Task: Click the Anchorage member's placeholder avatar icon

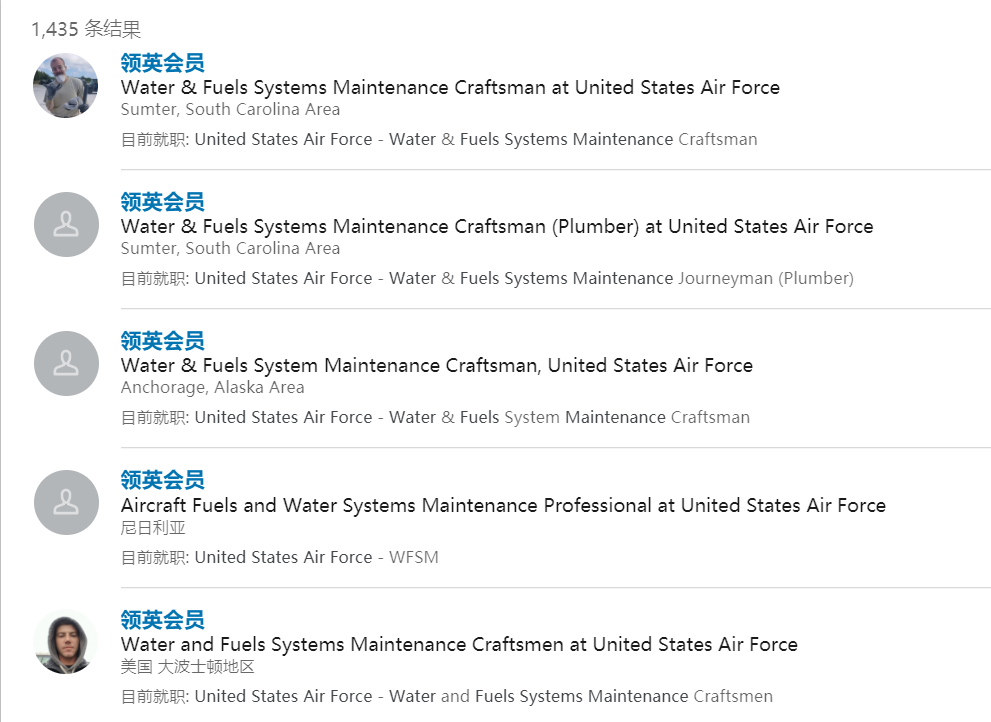Action: 66,364
